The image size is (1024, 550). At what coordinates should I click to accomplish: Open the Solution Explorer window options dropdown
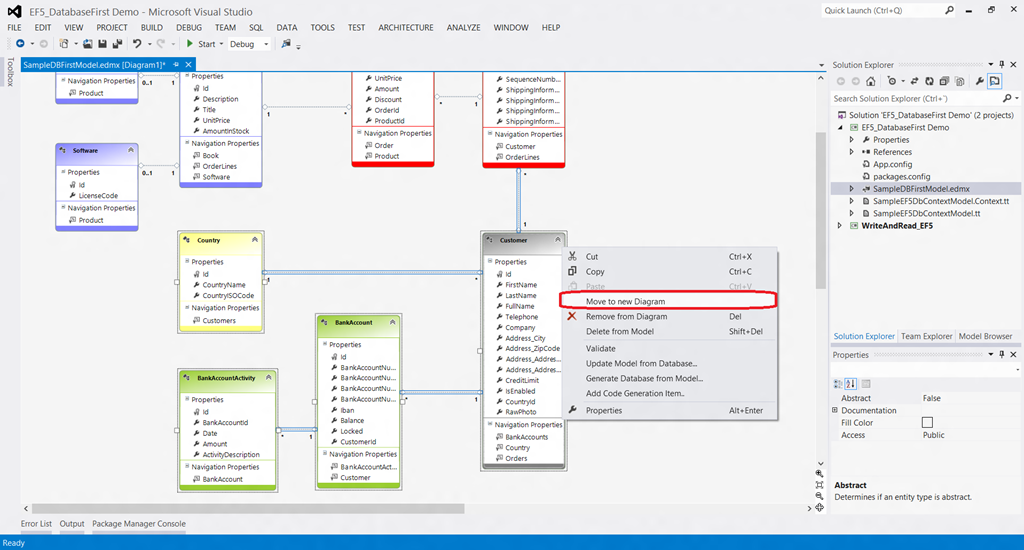(x=991, y=65)
